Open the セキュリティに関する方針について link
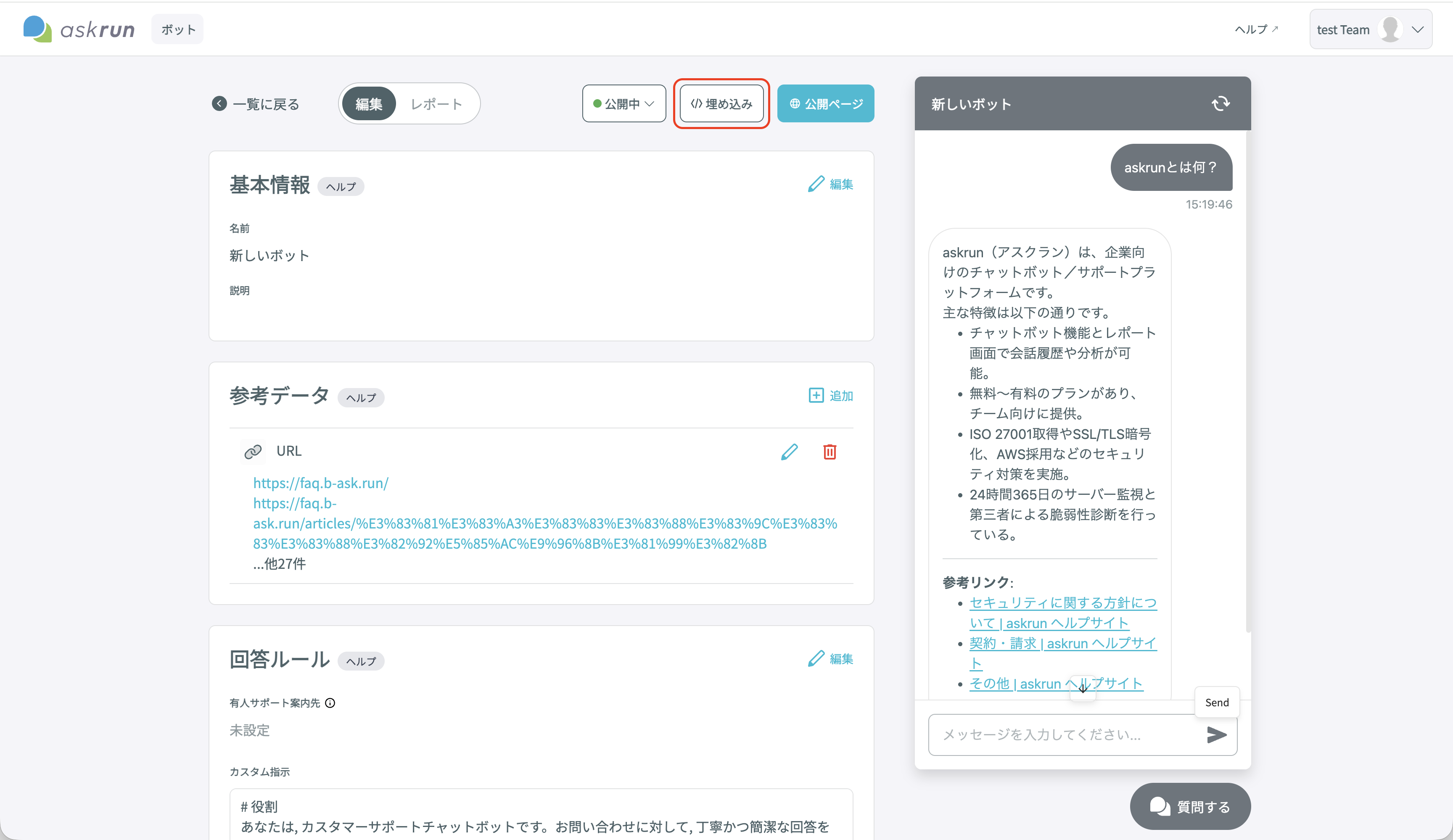This screenshot has width=1453, height=840. coord(1063,613)
